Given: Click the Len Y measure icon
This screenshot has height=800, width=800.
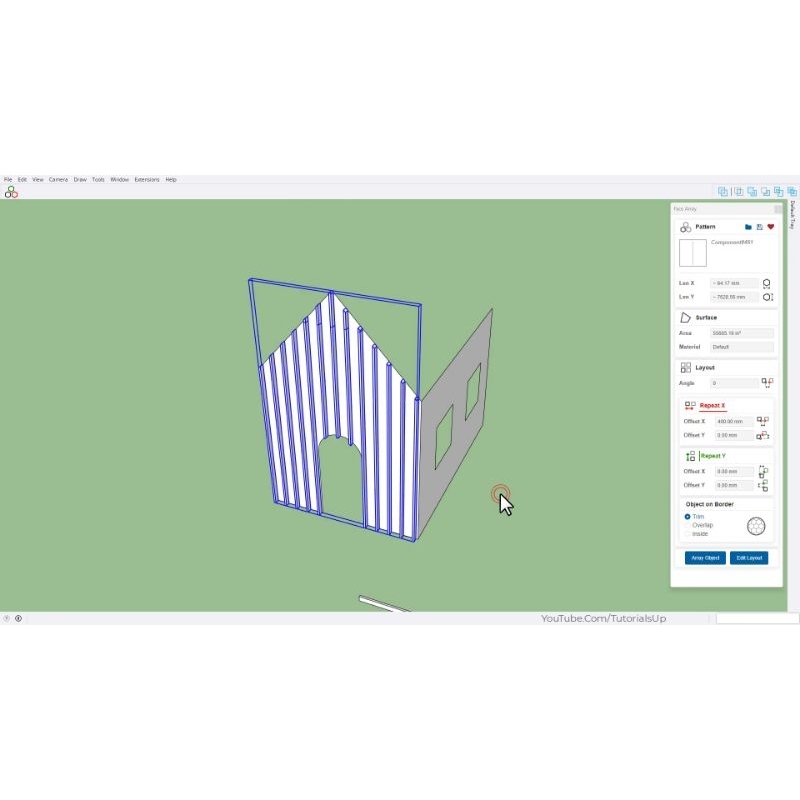Looking at the screenshot, I should tap(768, 297).
